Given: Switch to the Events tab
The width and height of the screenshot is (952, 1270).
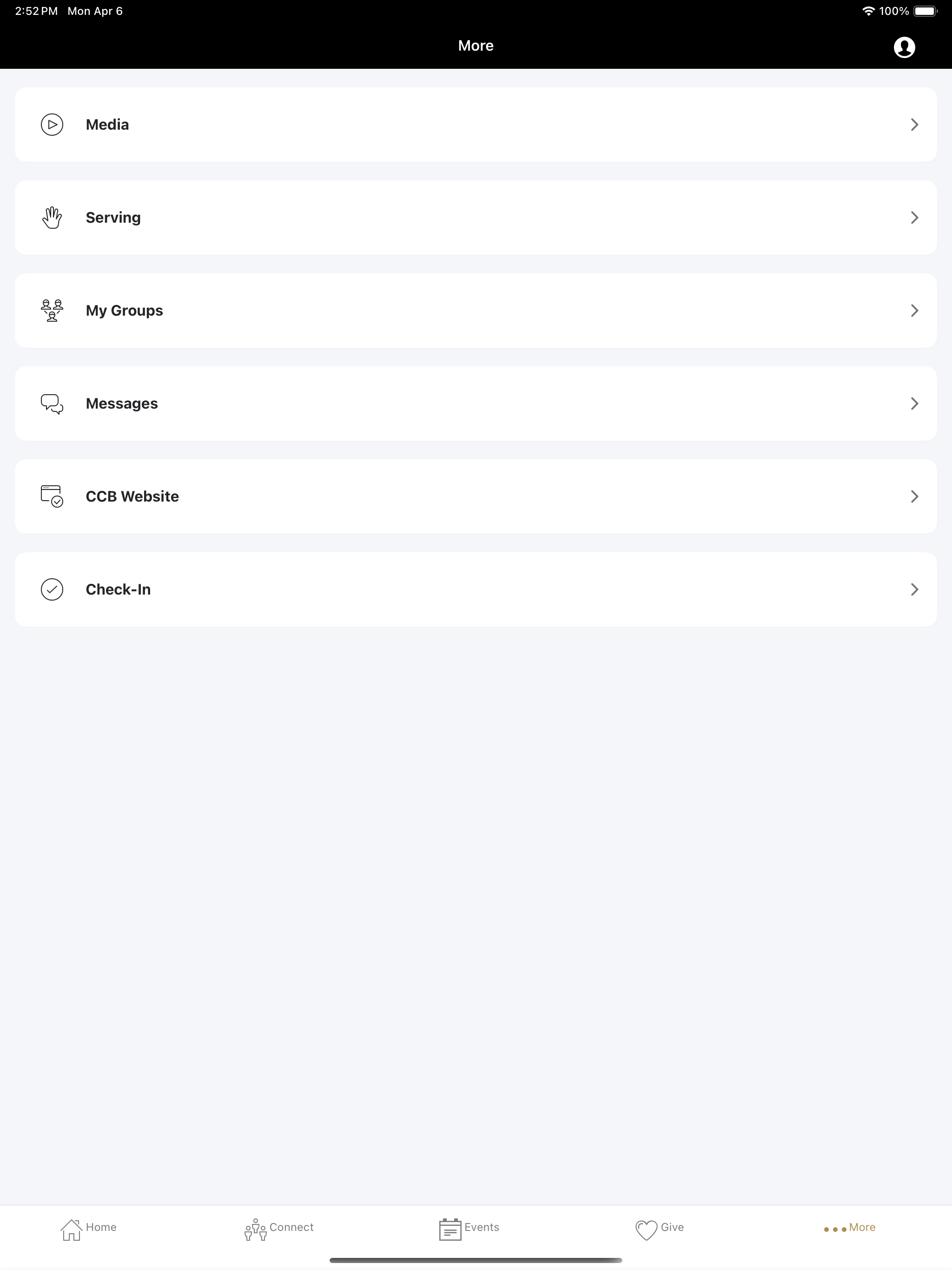Looking at the screenshot, I should coord(469,1229).
